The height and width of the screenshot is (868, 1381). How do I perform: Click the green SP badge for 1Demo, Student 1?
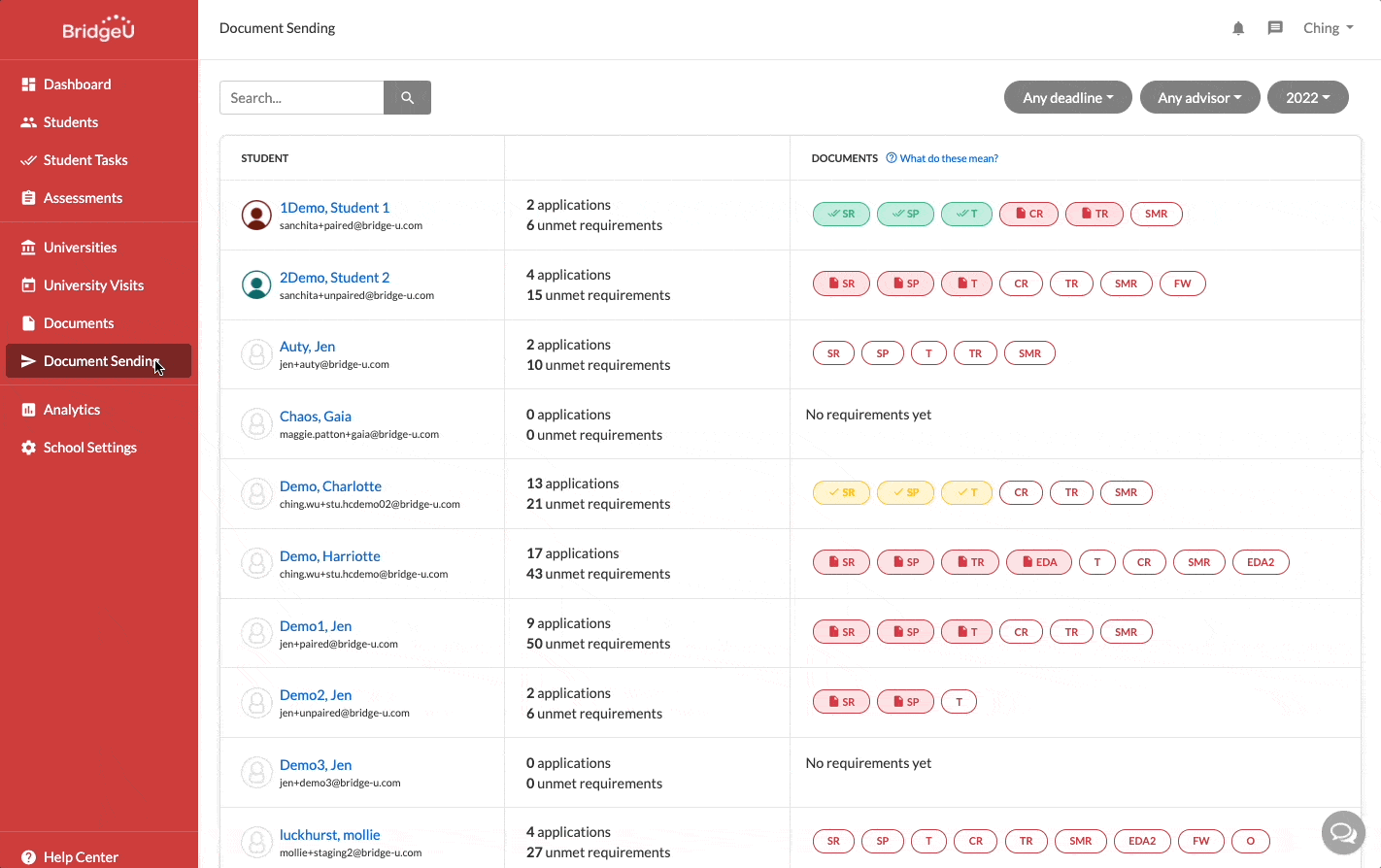tap(905, 214)
